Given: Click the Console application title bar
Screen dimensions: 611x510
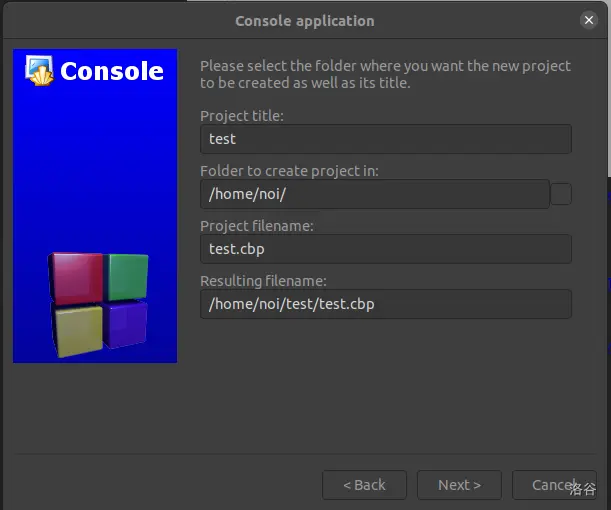Looking at the screenshot, I should coord(305,20).
